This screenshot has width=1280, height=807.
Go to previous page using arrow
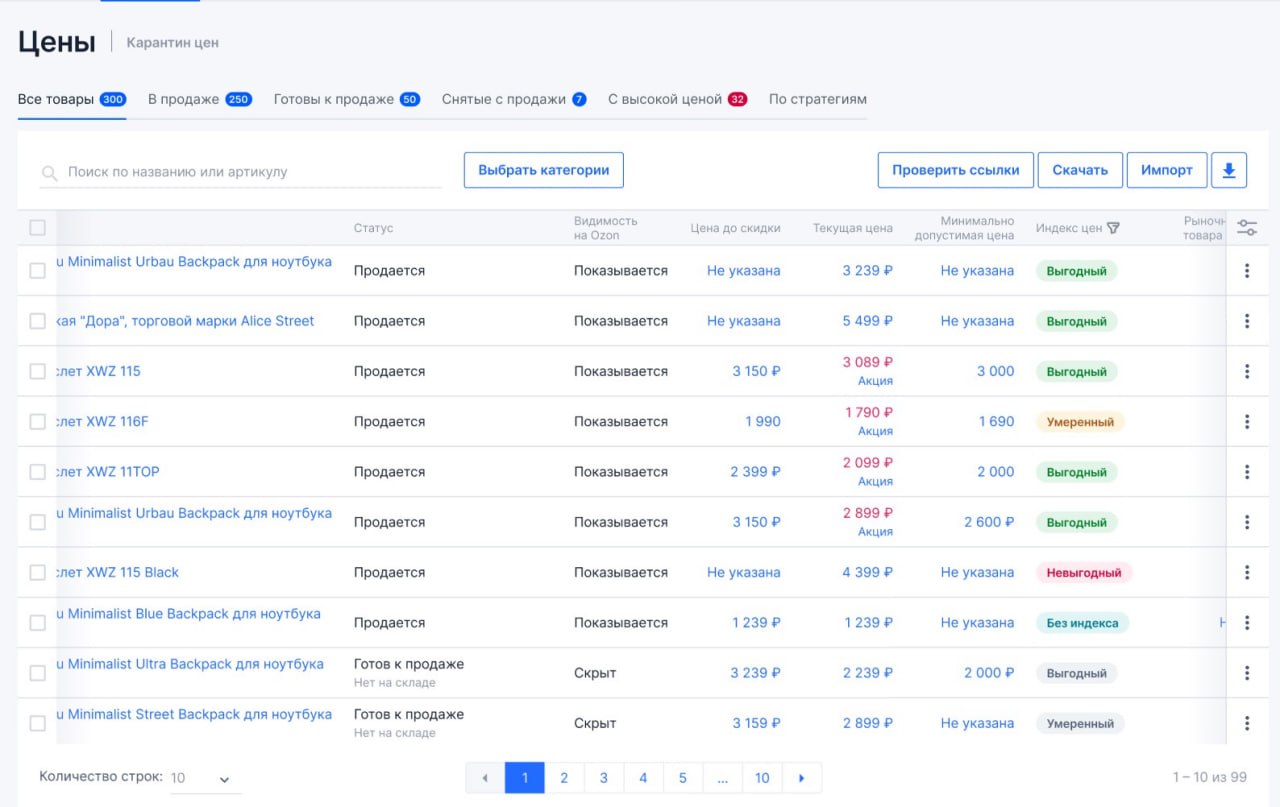[486, 778]
